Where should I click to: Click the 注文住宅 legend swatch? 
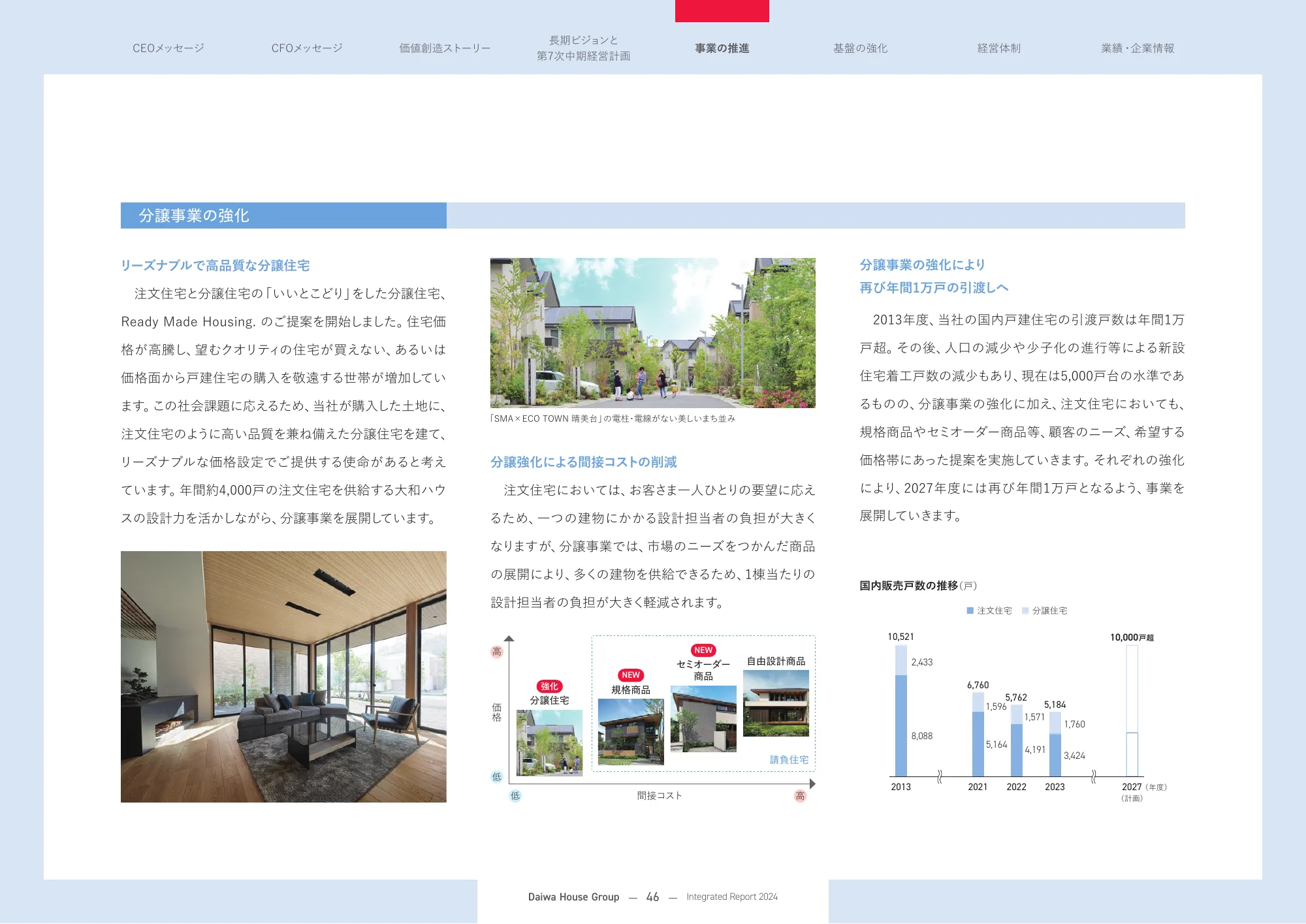[x=970, y=611]
